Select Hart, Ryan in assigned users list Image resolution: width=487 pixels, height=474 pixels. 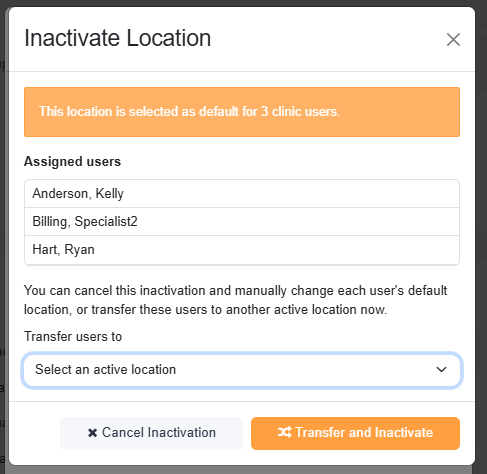point(242,250)
